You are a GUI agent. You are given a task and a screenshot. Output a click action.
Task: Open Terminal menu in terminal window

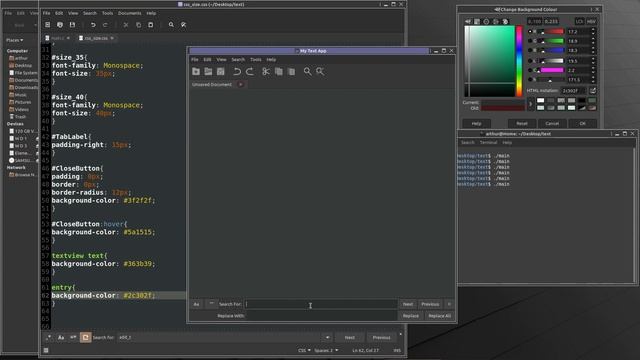pos(488,142)
